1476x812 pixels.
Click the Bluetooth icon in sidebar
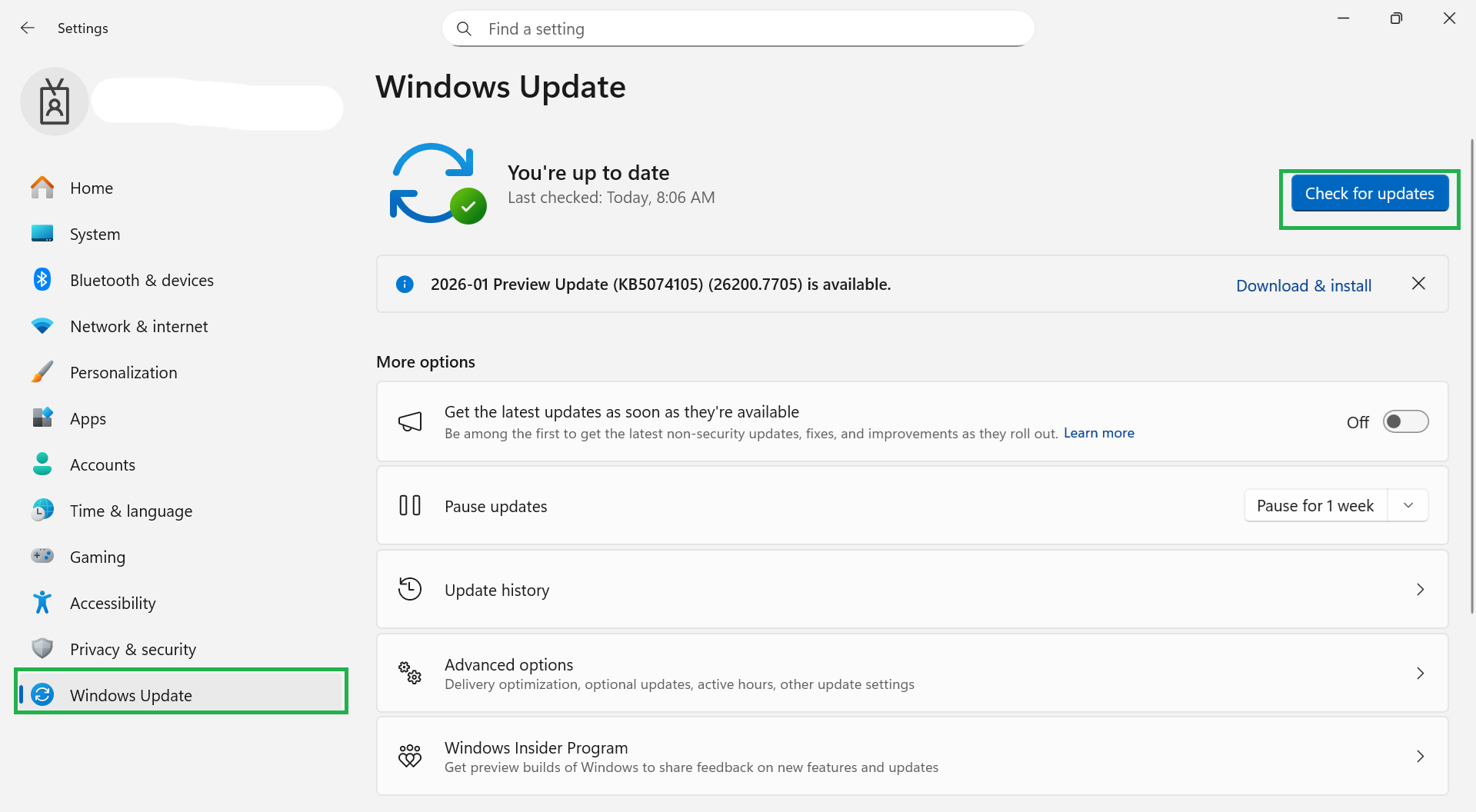42,280
